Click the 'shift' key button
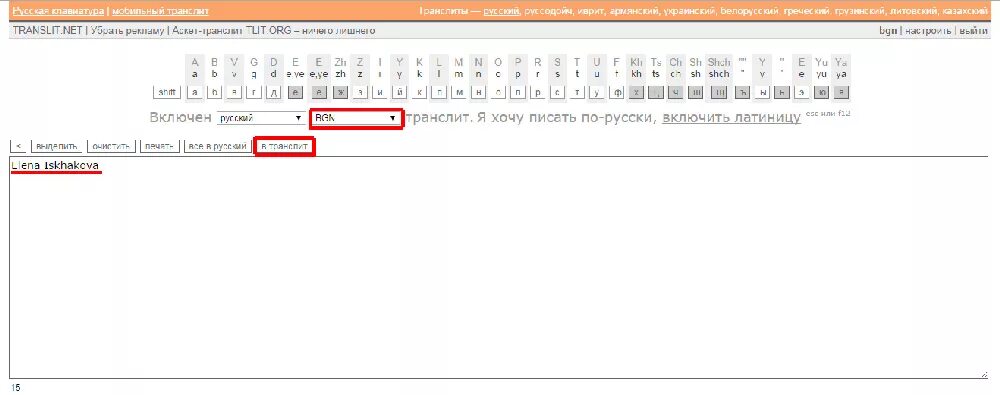The image size is (1000, 395). coord(167,92)
